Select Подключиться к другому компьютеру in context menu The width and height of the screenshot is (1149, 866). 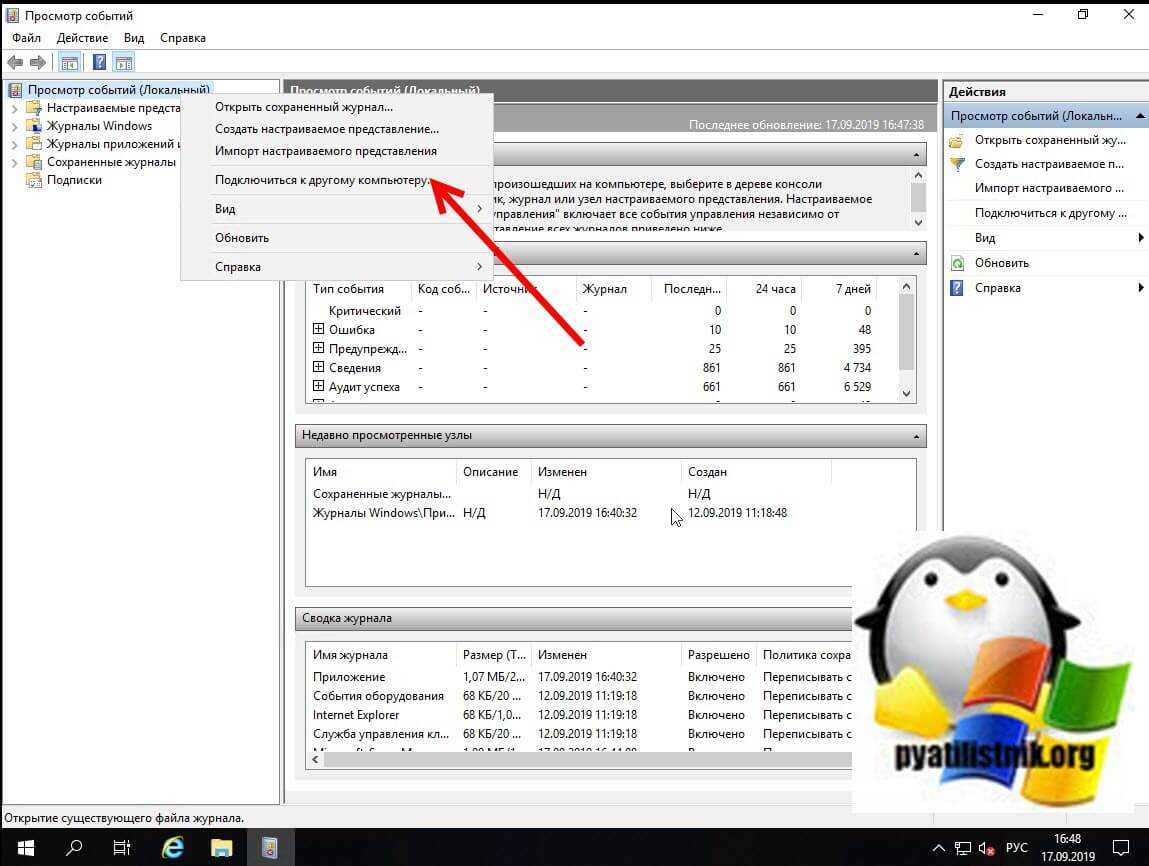point(323,181)
